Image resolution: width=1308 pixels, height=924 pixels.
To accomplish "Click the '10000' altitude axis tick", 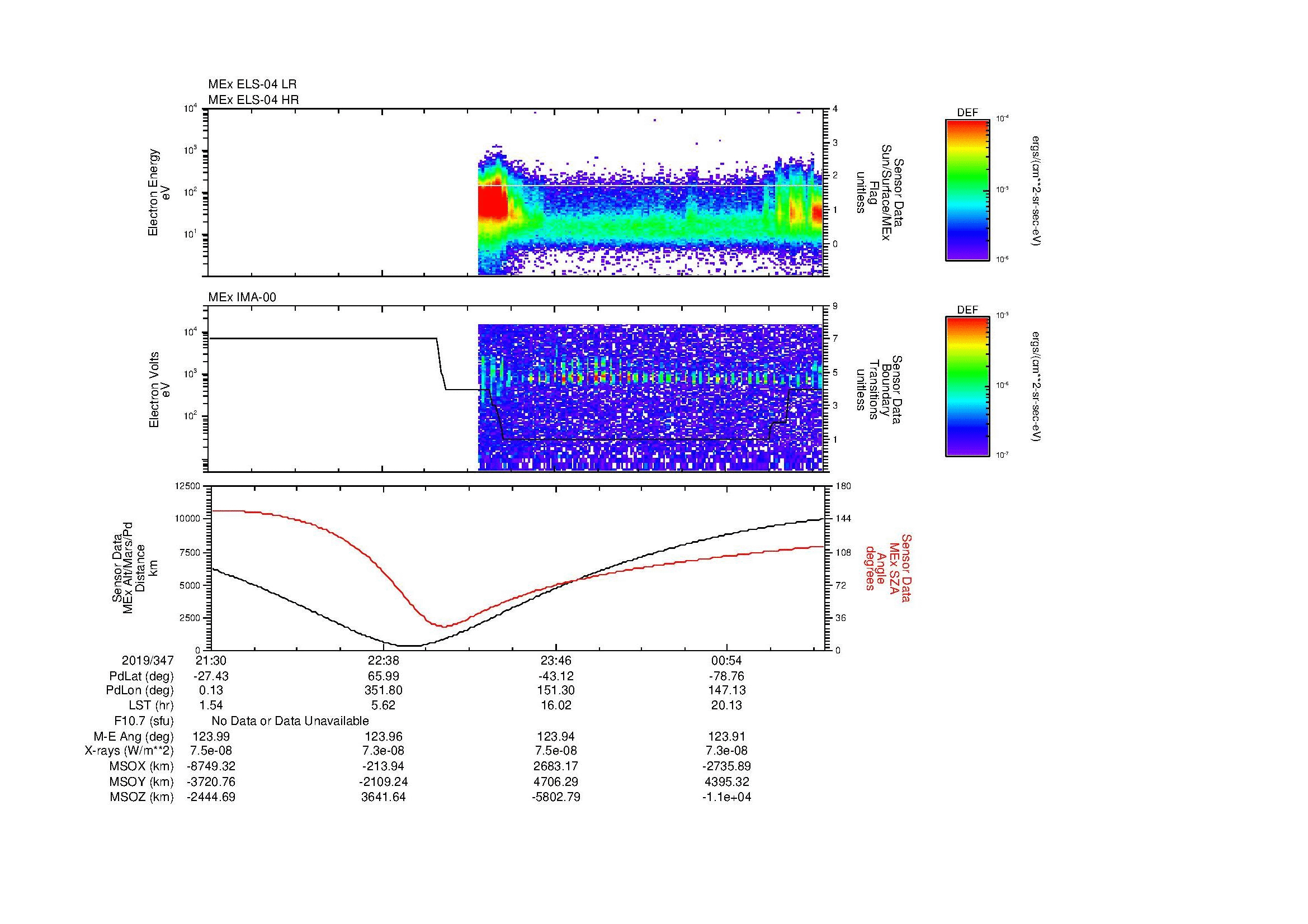I will coord(189,519).
